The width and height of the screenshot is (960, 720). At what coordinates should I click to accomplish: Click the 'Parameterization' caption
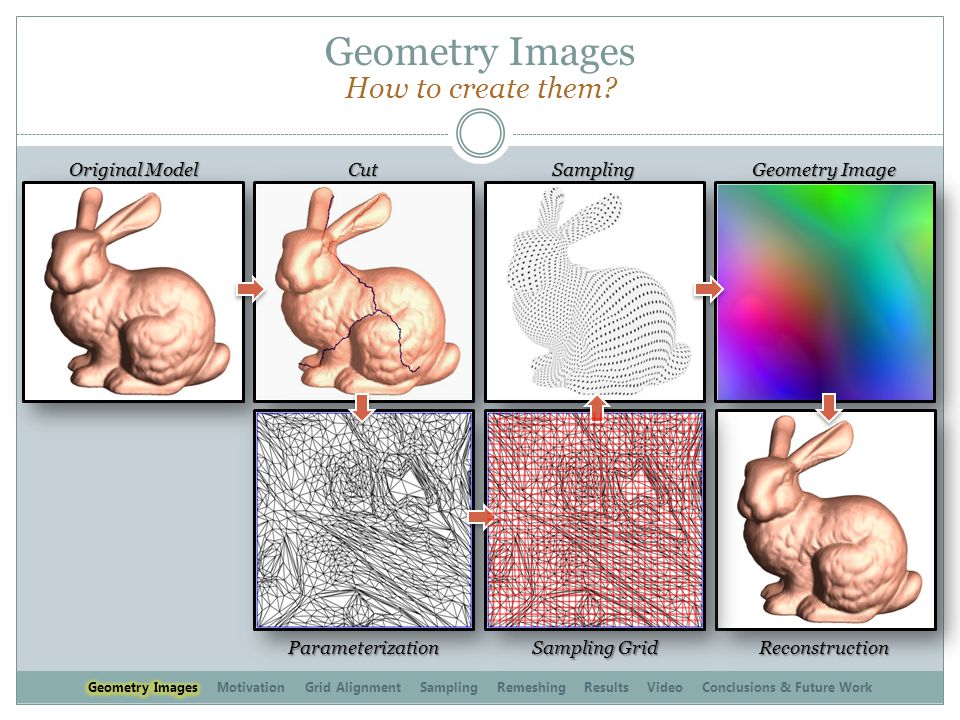(363, 648)
